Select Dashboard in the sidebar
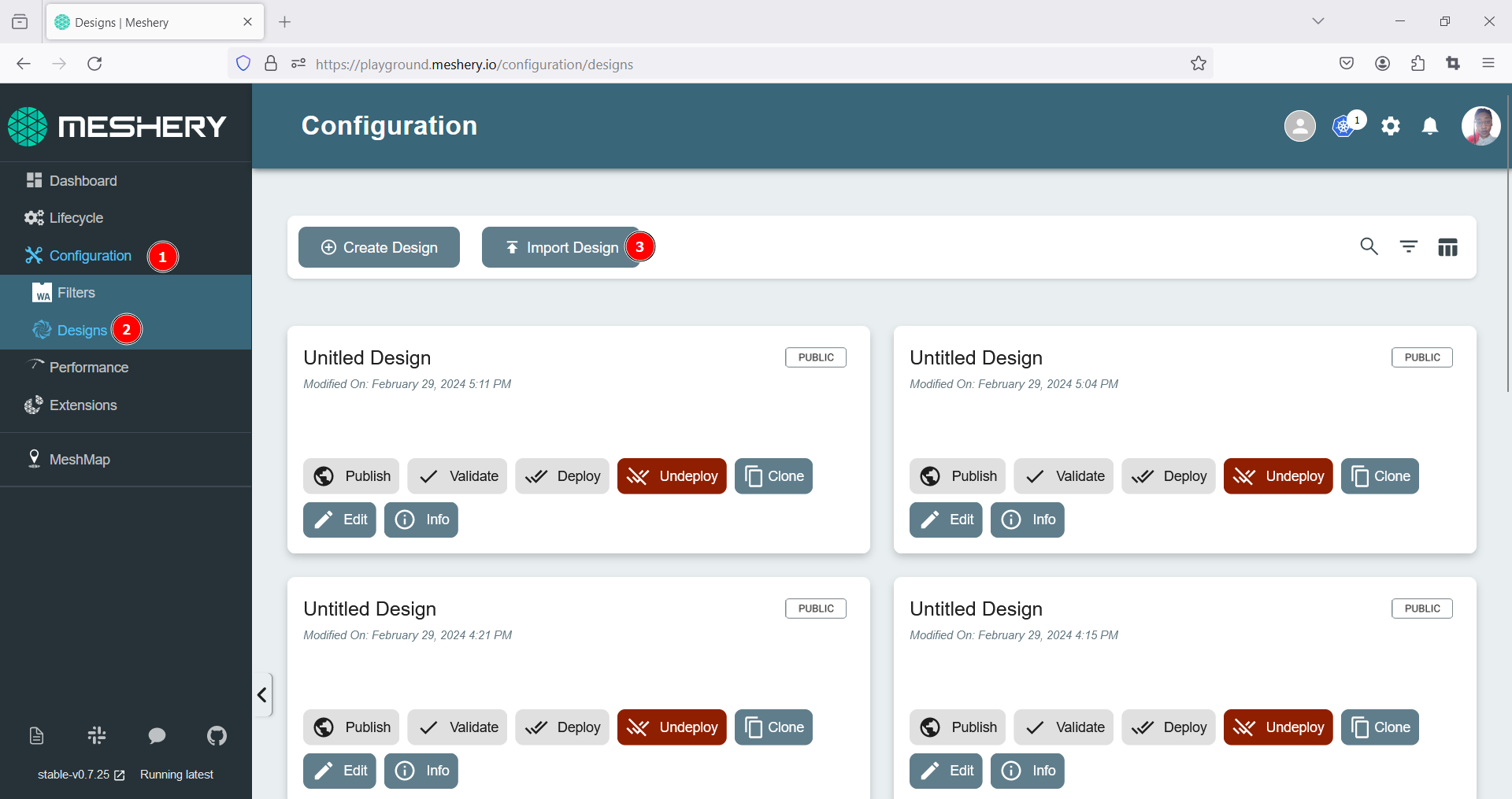 (x=82, y=180)
